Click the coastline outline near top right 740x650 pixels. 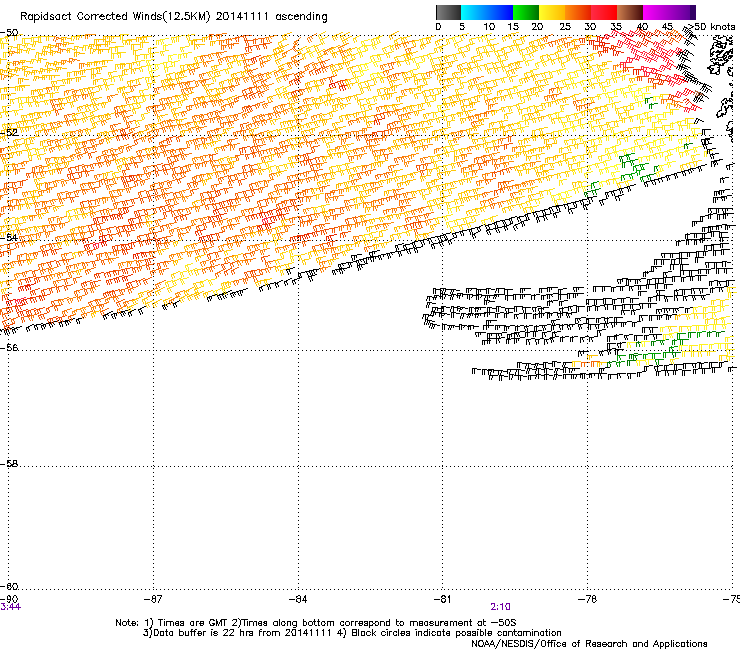coord(721,57)
